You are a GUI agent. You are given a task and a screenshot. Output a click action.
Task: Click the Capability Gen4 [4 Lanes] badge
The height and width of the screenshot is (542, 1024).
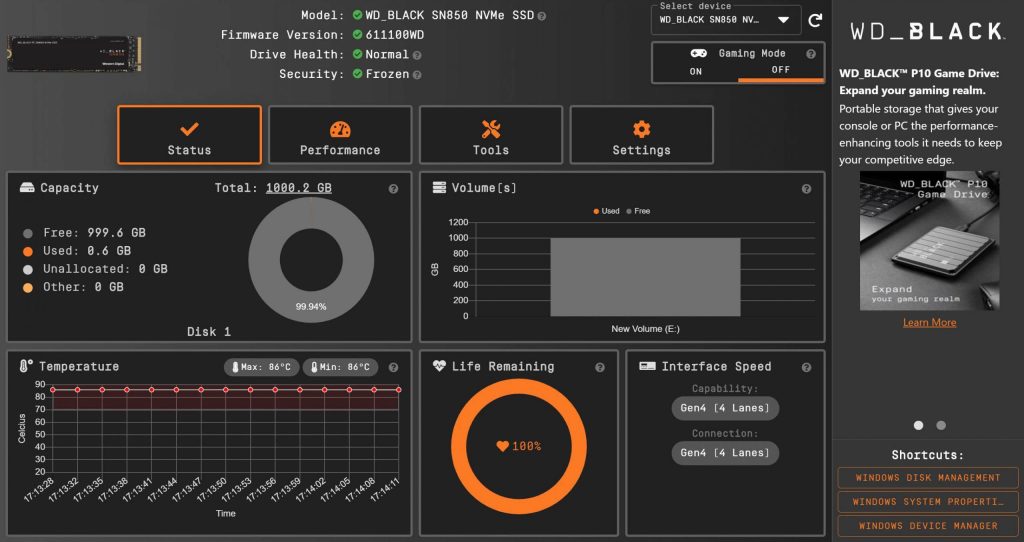[725, 408]
